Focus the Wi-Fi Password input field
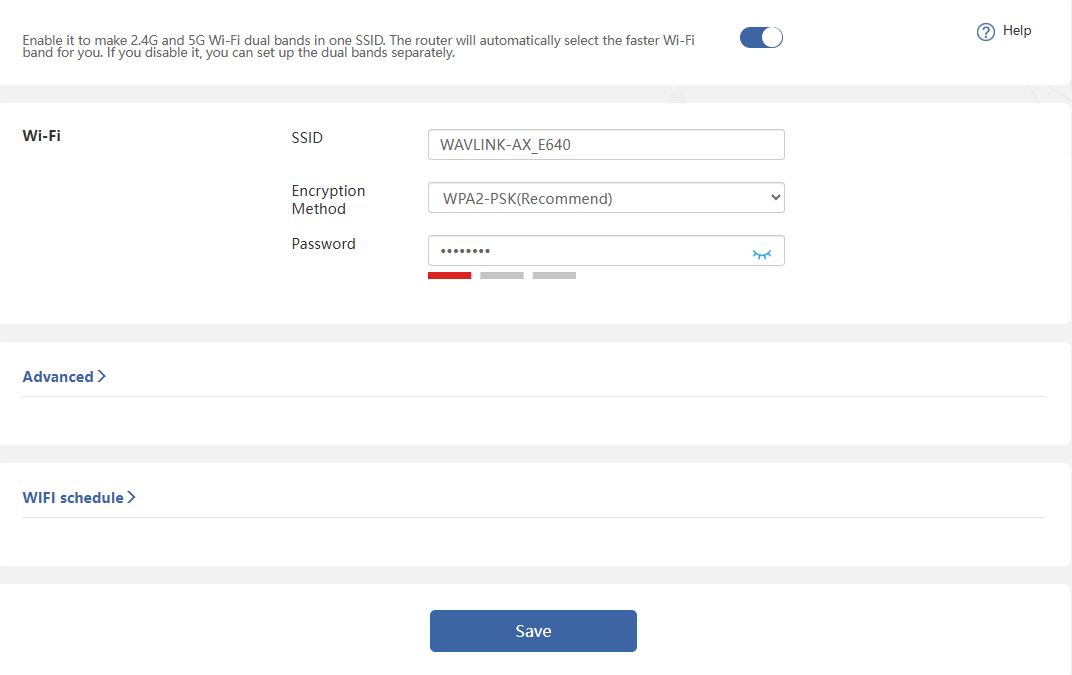1072x675 pixels. click(x=585, y=251)
